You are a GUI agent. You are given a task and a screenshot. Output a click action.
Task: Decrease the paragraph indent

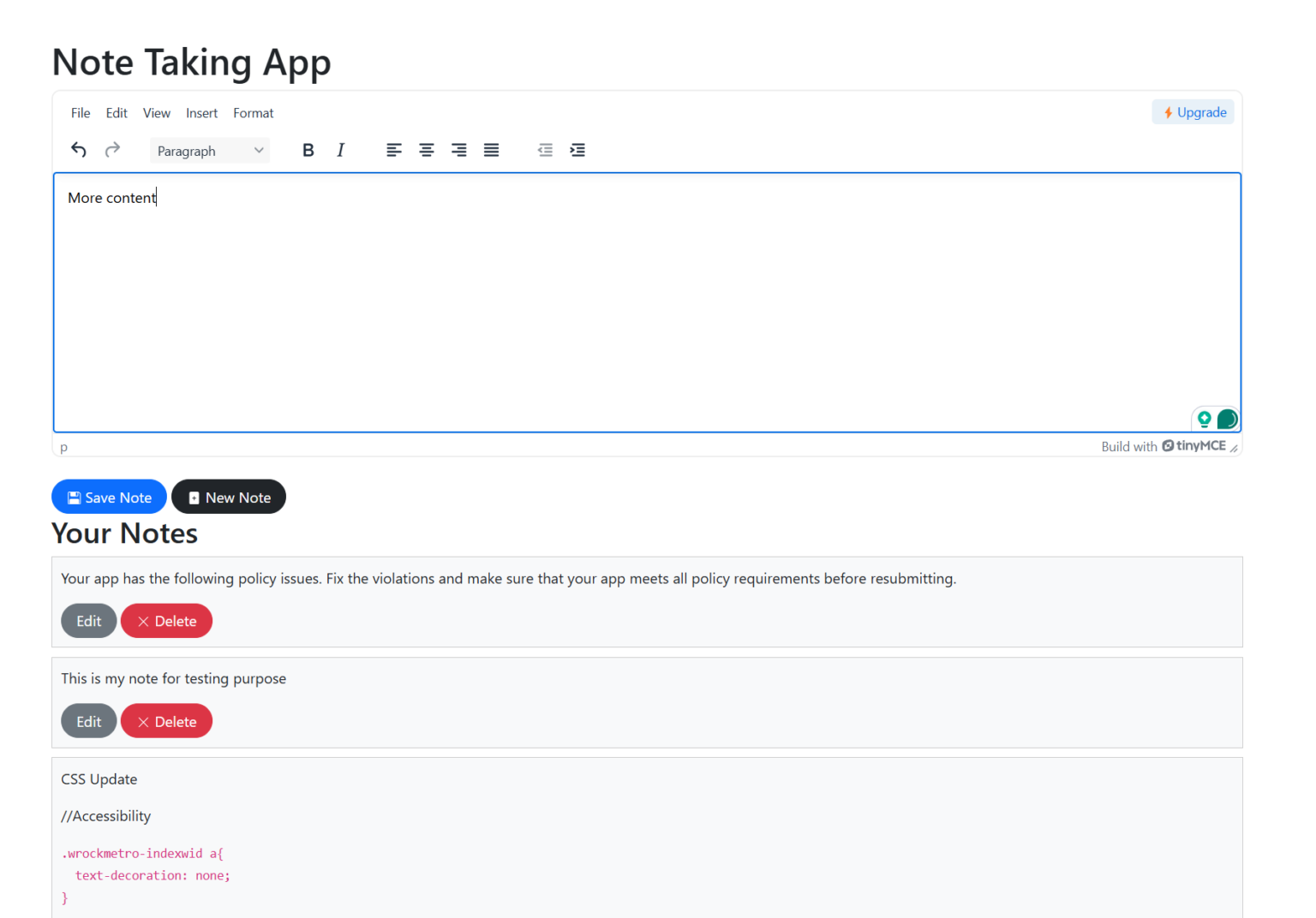tap(545, 149)
